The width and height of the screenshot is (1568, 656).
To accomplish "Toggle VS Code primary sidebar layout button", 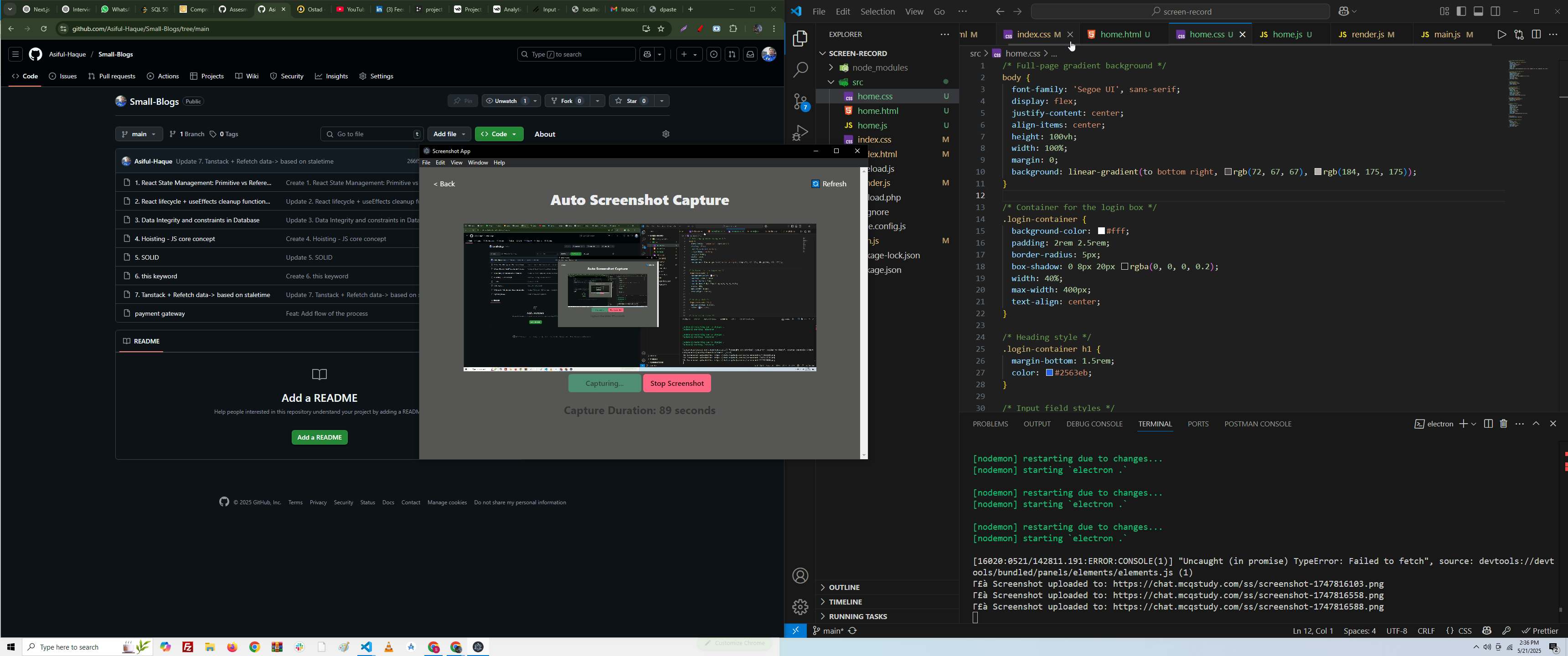I will (x=1461, y=11).
